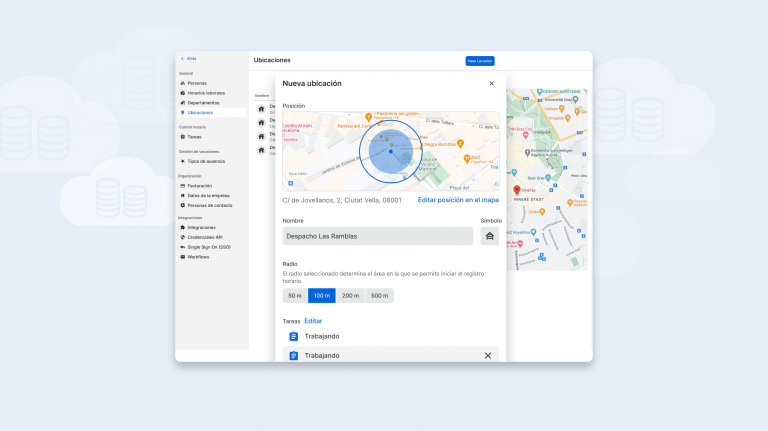
Task: Click the address C/ de Jovellanos text
Action: pos(342,200)
